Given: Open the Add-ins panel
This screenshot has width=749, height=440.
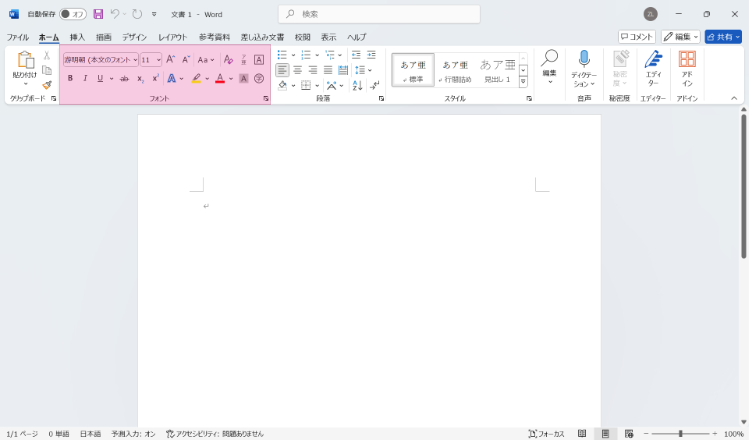Looking at the screenshot, I should pyautogui.click(x=687, y=66).
